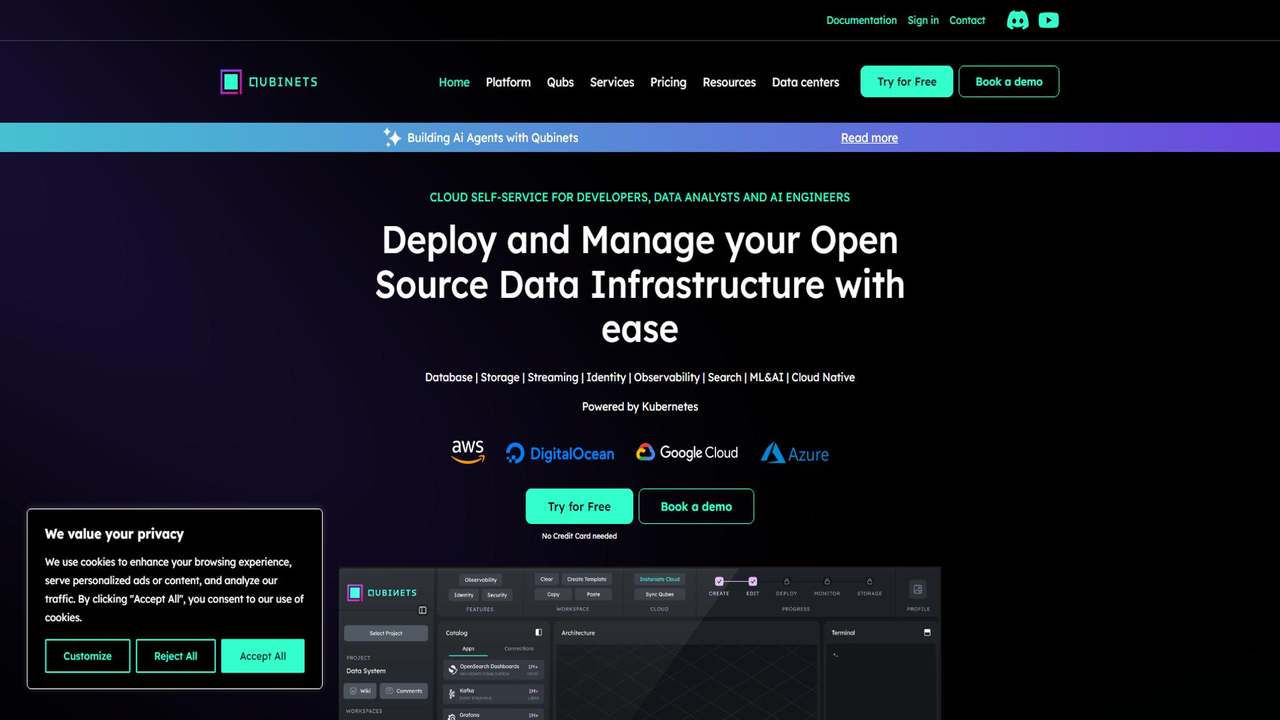
Task: Toggle the Edit step checkbox in preview
Action: click(x=753, y=581)
